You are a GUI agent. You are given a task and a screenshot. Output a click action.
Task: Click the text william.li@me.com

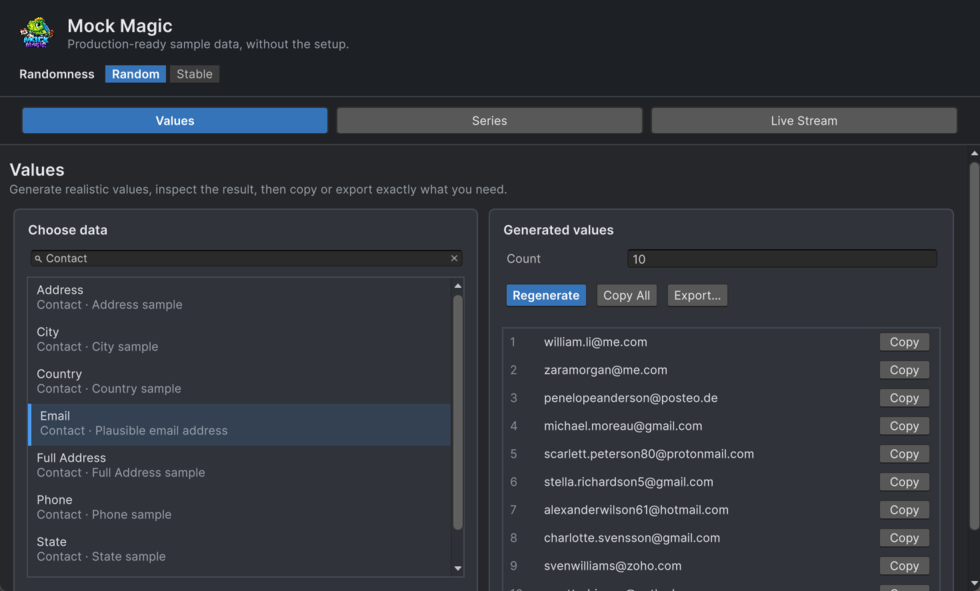595,342
